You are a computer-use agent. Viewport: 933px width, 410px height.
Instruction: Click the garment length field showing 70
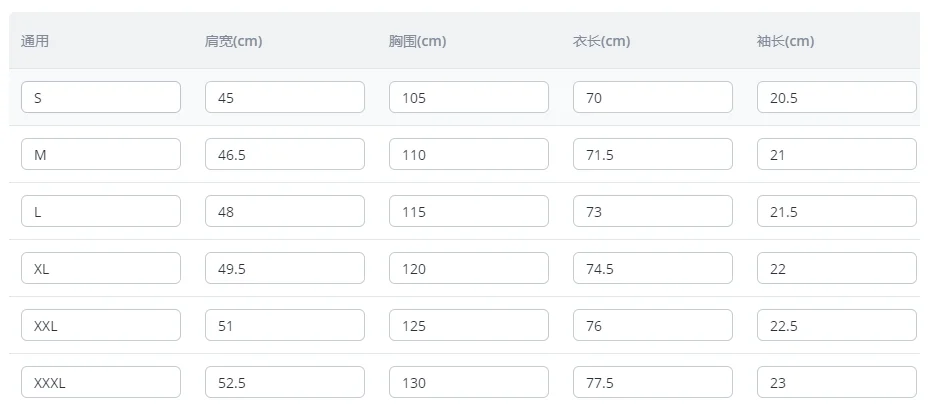652,97
